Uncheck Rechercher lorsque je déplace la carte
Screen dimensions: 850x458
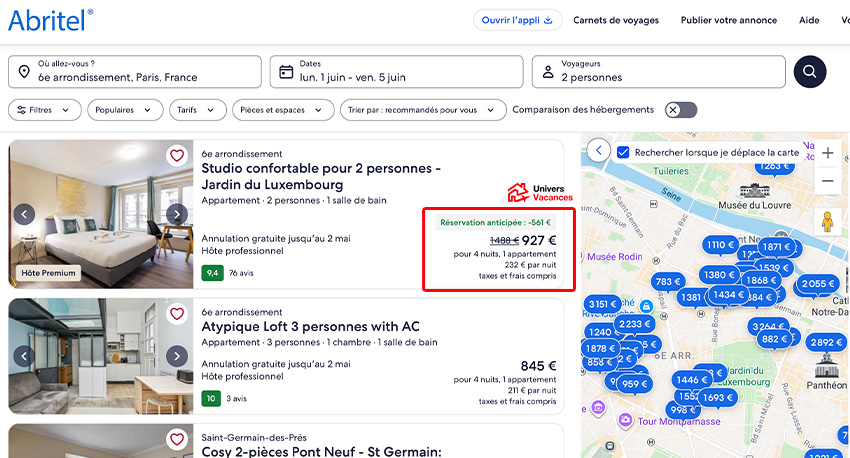pyautogui.click(x=623, y=152)
